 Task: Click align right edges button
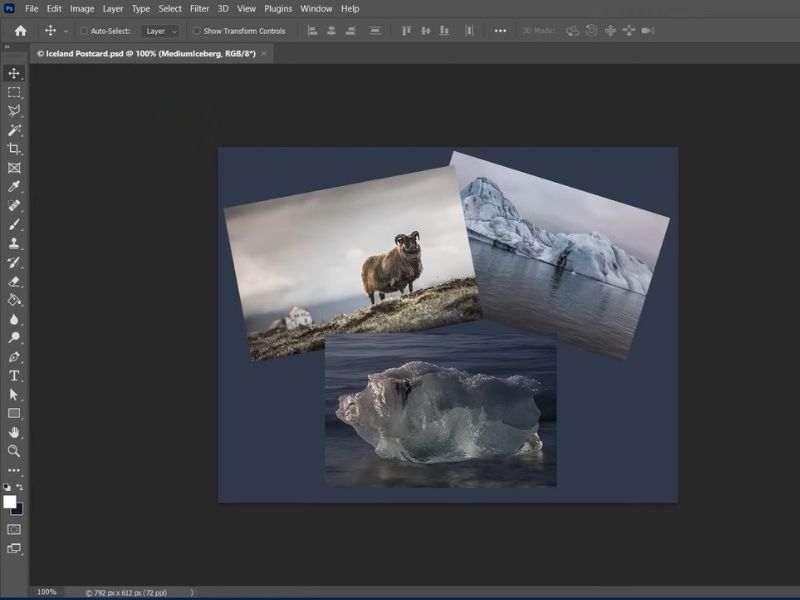coord(350,31)
